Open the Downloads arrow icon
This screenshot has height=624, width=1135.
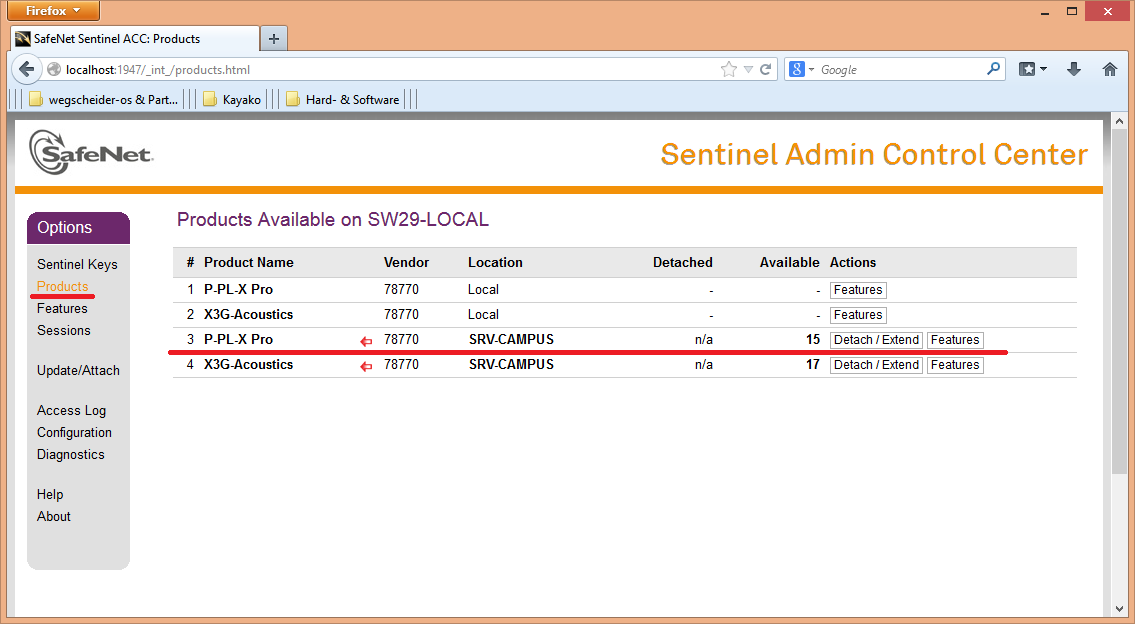pos(1074,69)
